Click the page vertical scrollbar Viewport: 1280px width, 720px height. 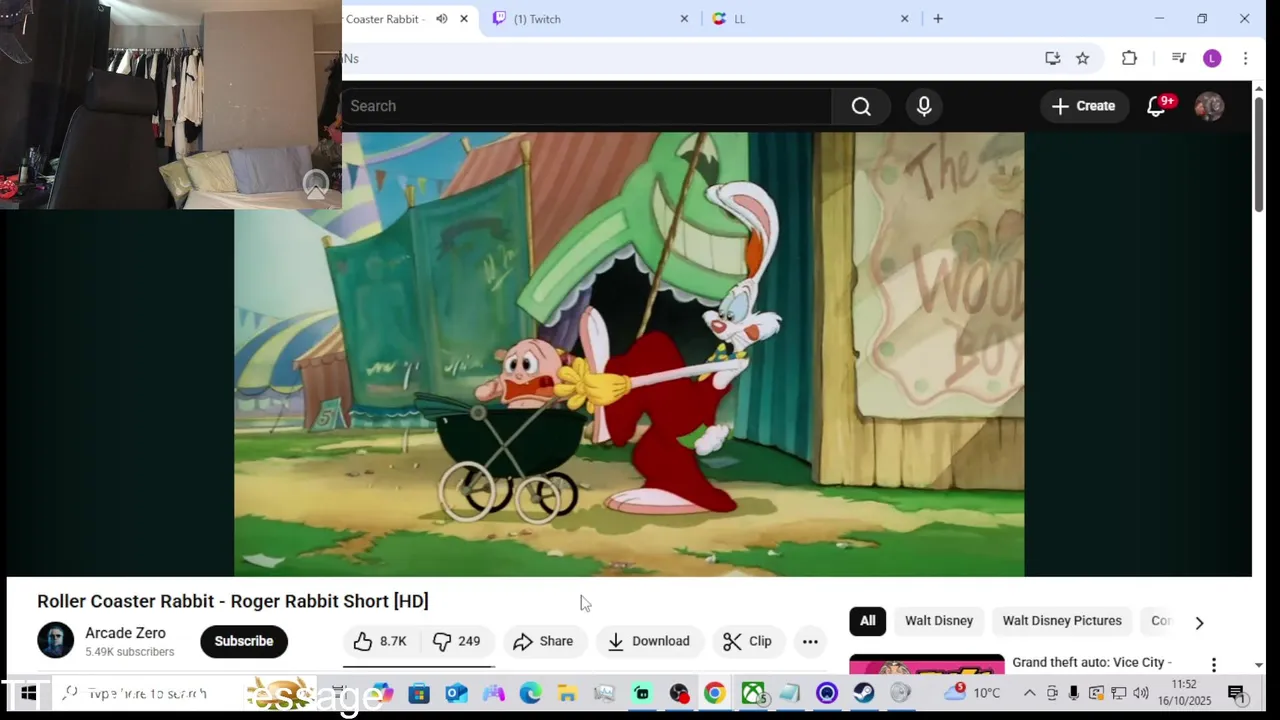tap(1259, 153)
